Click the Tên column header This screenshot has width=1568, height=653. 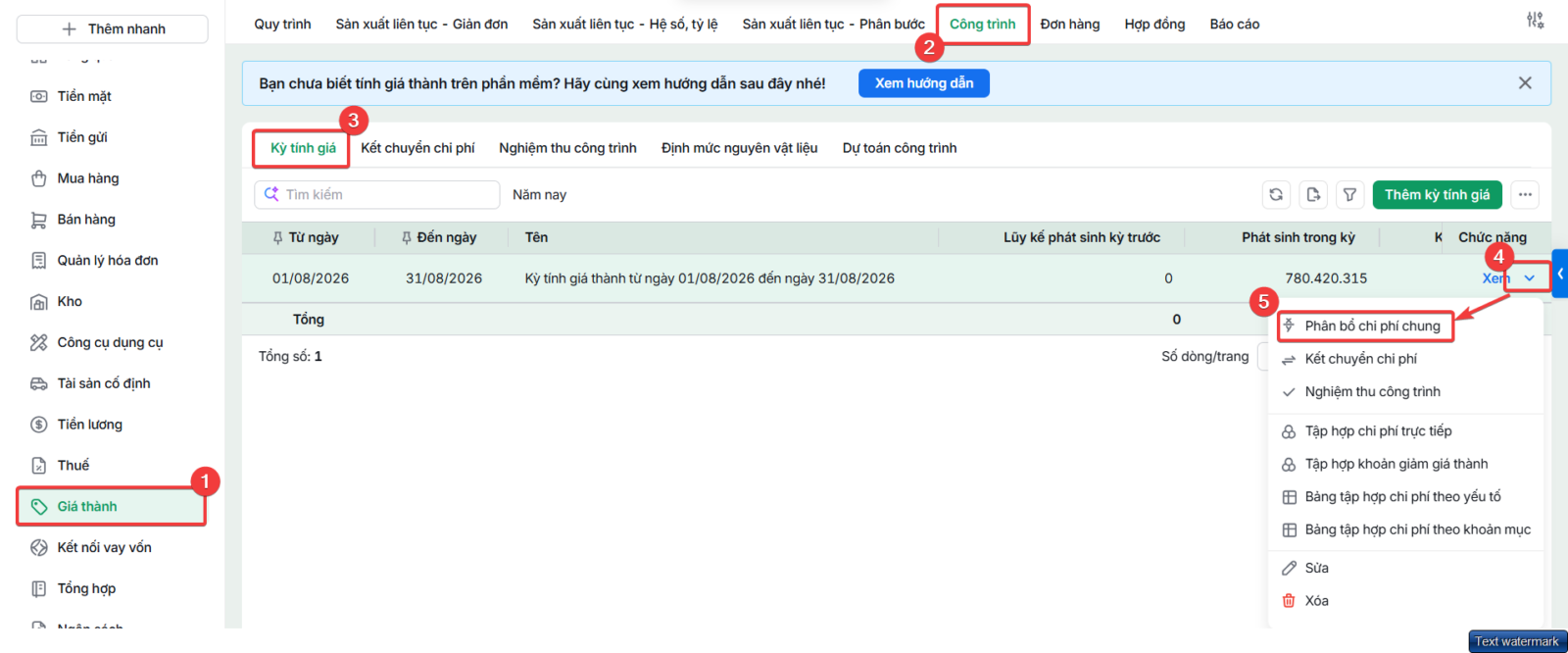(536, 238)
